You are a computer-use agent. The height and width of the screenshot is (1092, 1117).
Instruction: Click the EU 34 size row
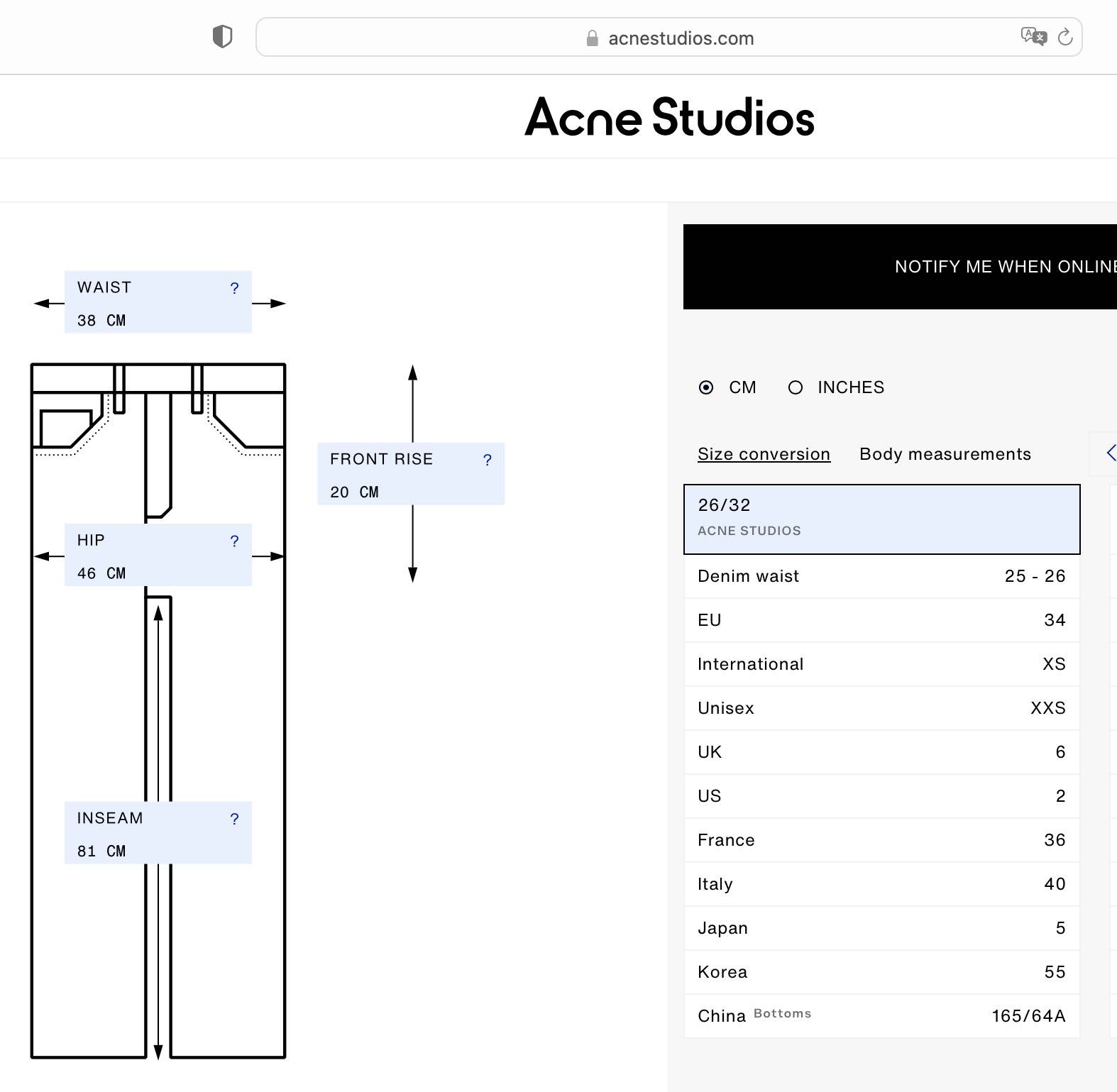[x=881, y=620]
